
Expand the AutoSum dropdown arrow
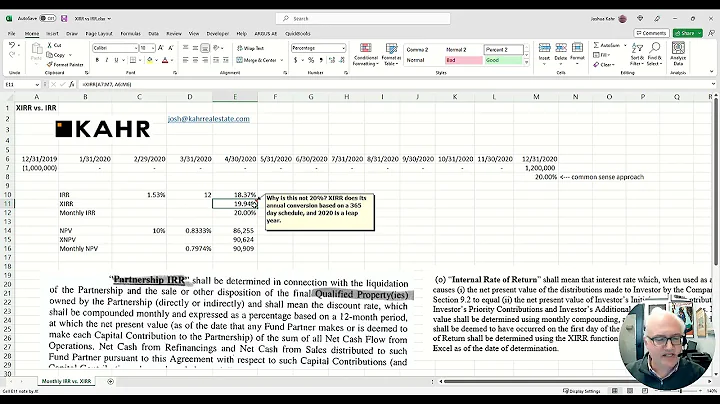[625, 45]
